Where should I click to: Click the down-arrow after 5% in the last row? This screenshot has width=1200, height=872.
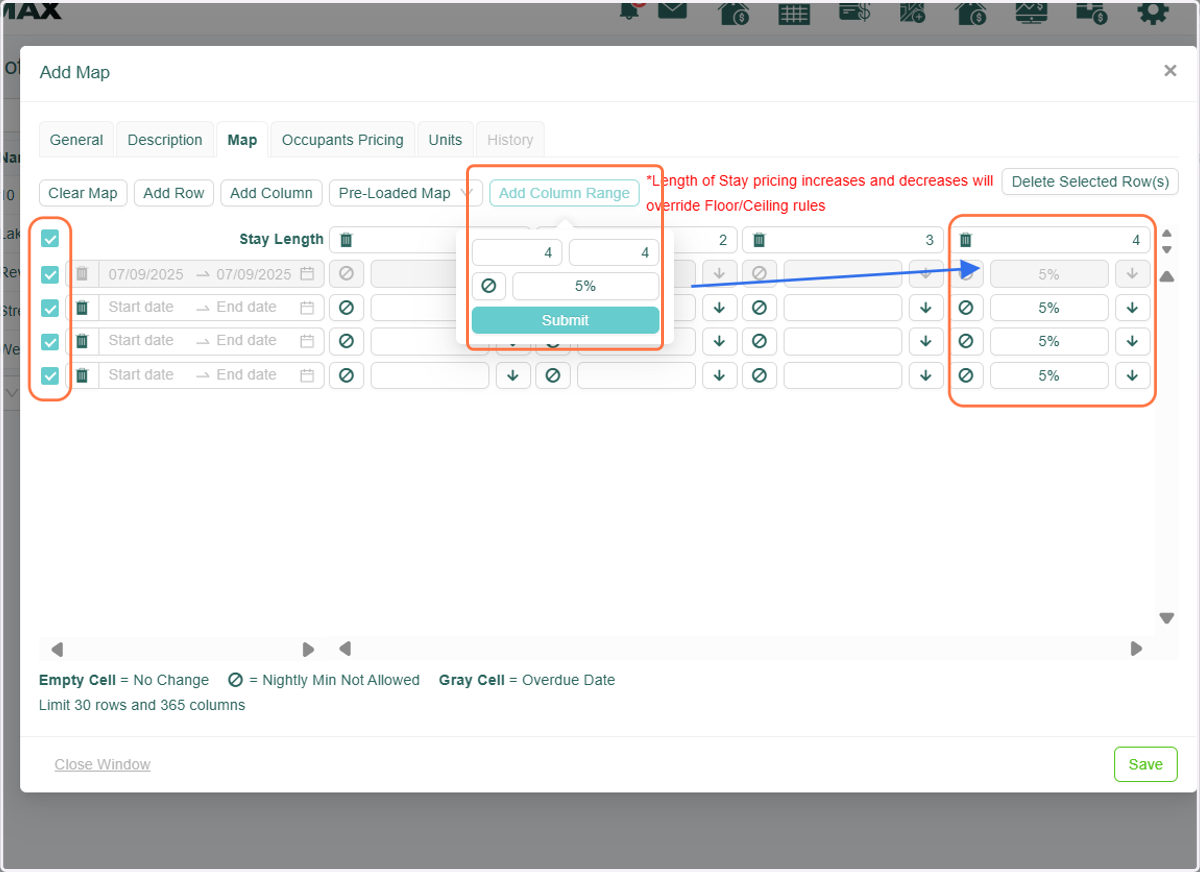click(x=1132, y=375)
